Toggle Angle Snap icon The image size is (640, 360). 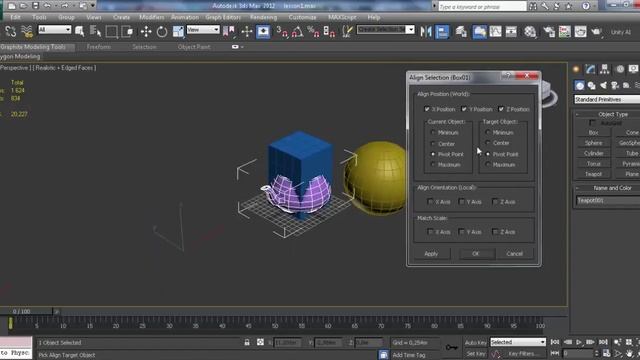click(x=298, y=31)
